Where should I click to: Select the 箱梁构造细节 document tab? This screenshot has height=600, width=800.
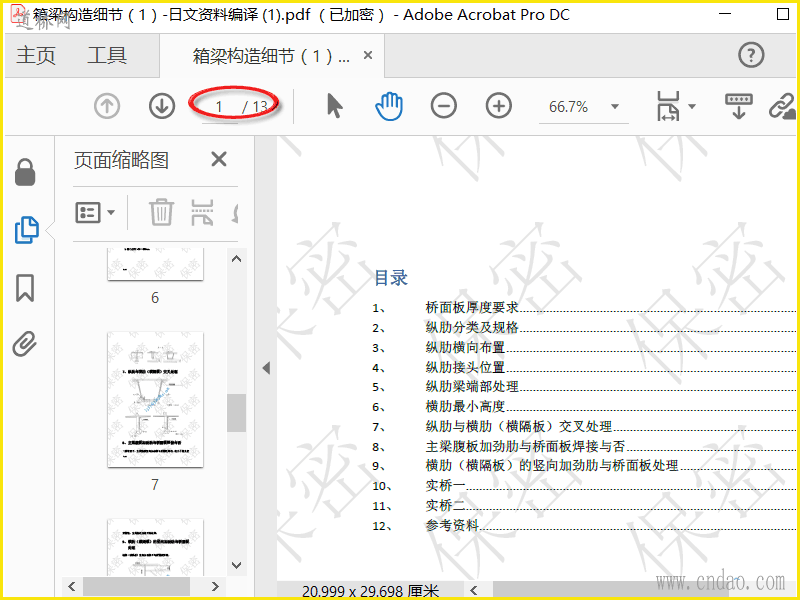tap(271, 56)
